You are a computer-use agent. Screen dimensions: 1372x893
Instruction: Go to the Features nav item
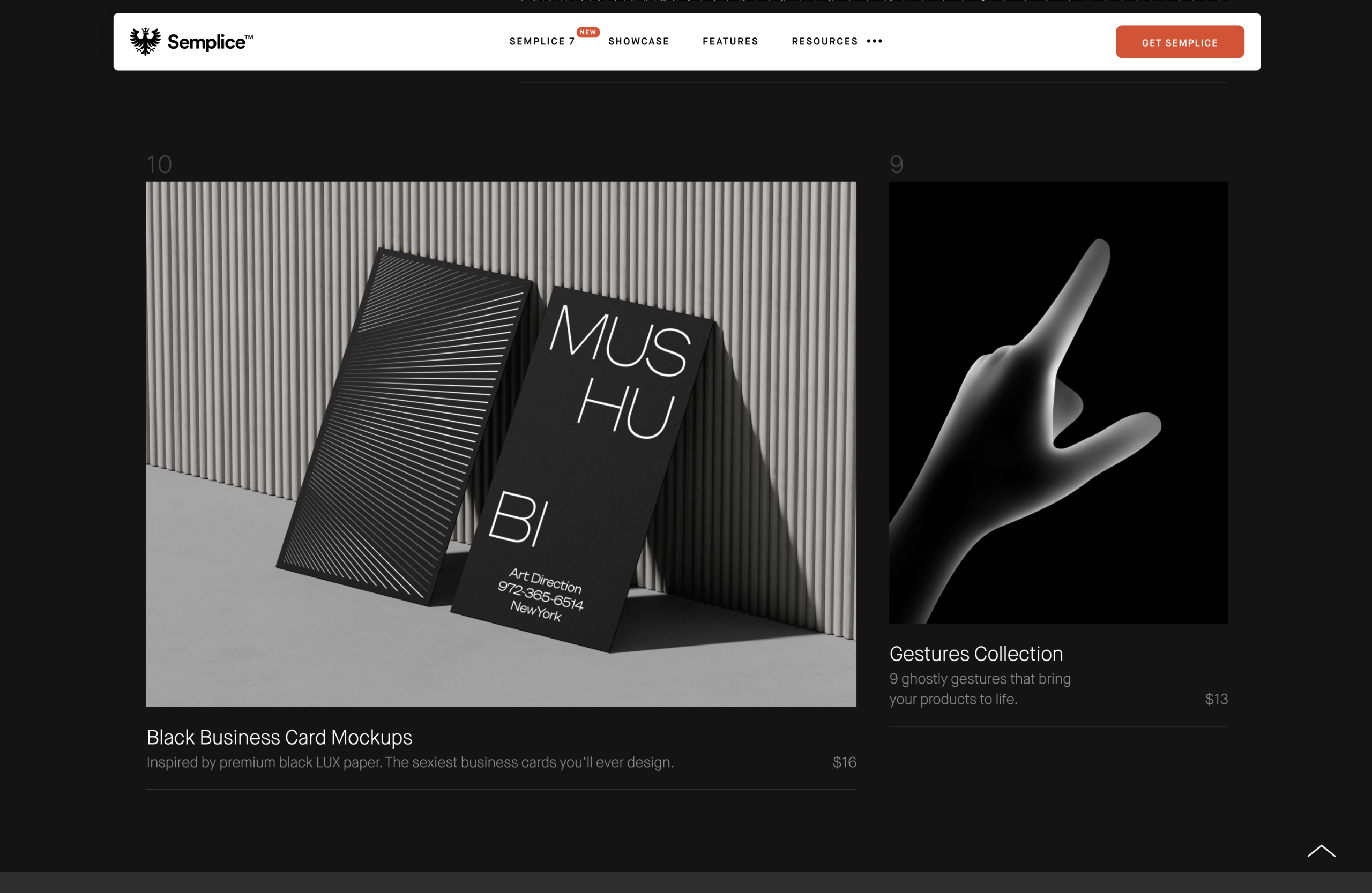tap(730, 41)
